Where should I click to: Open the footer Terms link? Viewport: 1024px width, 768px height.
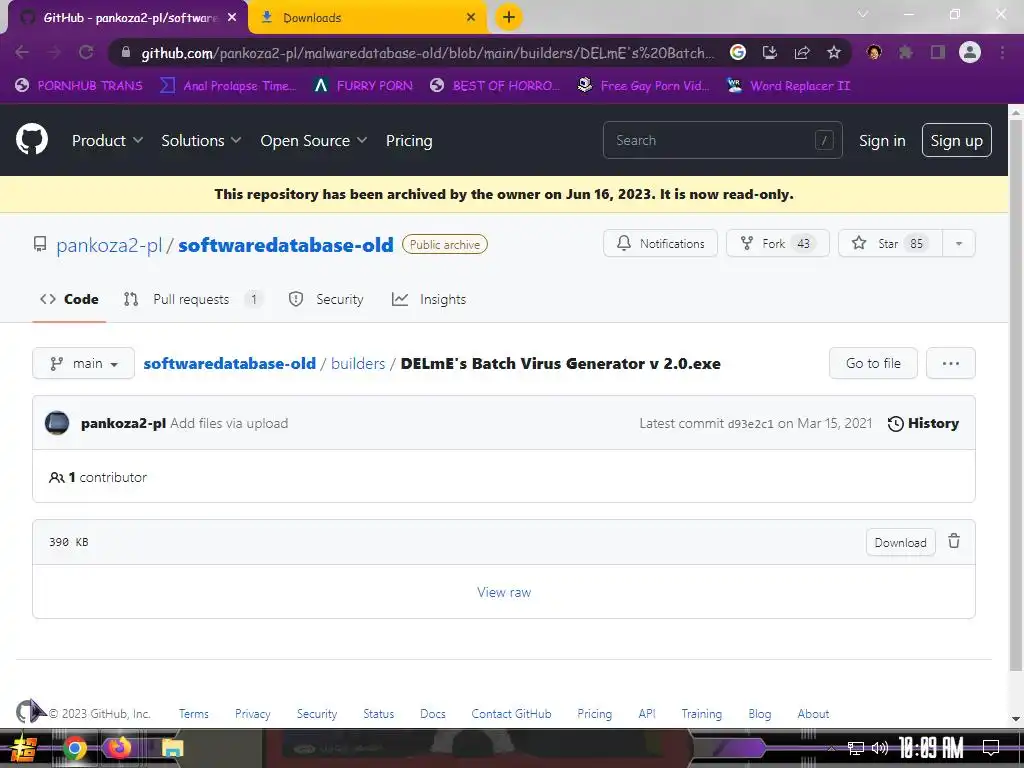pyautogui.click(x=194, y=714)
